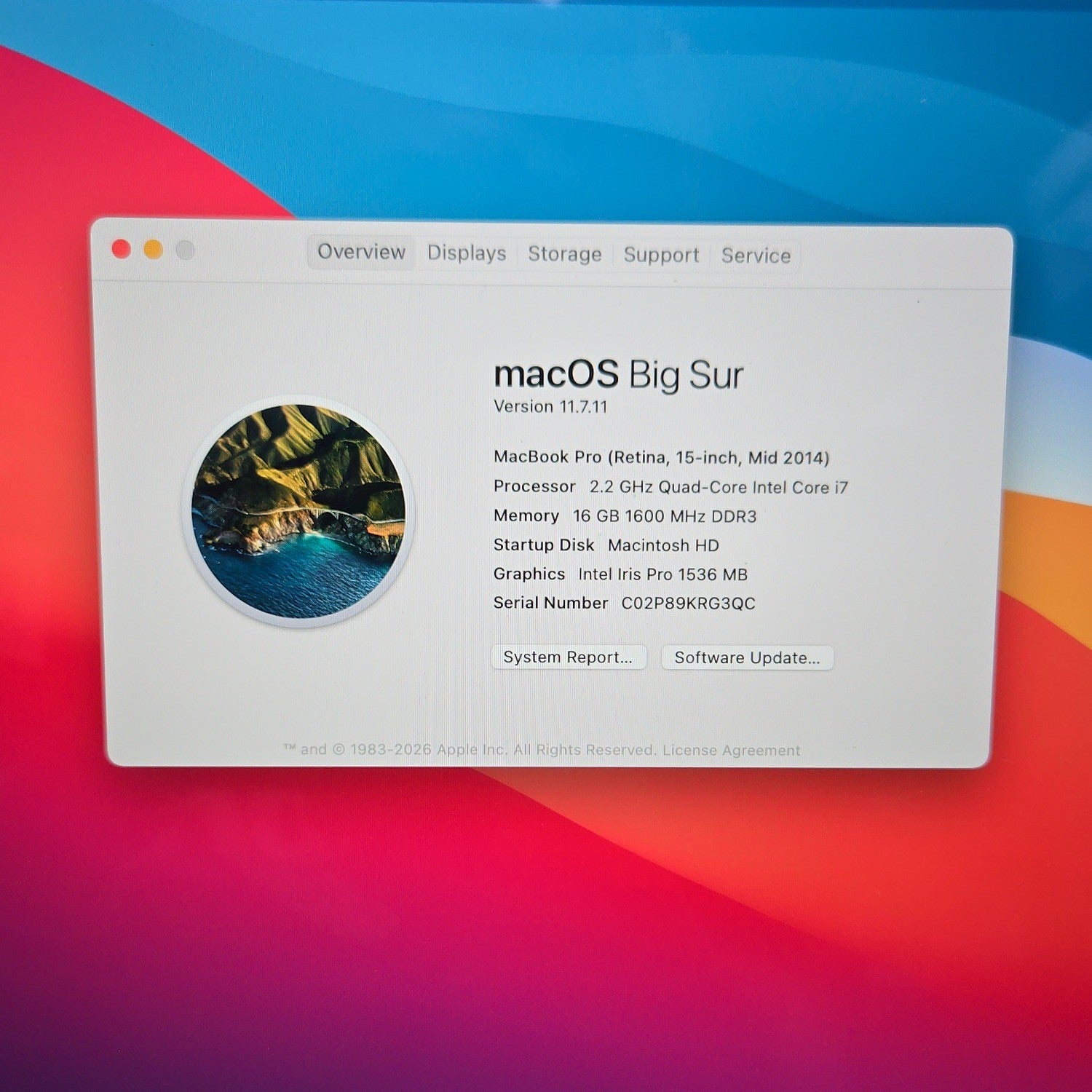Click the Memory label
The height and width of the screenshot is (1092, 1092).
pos(526,515)
